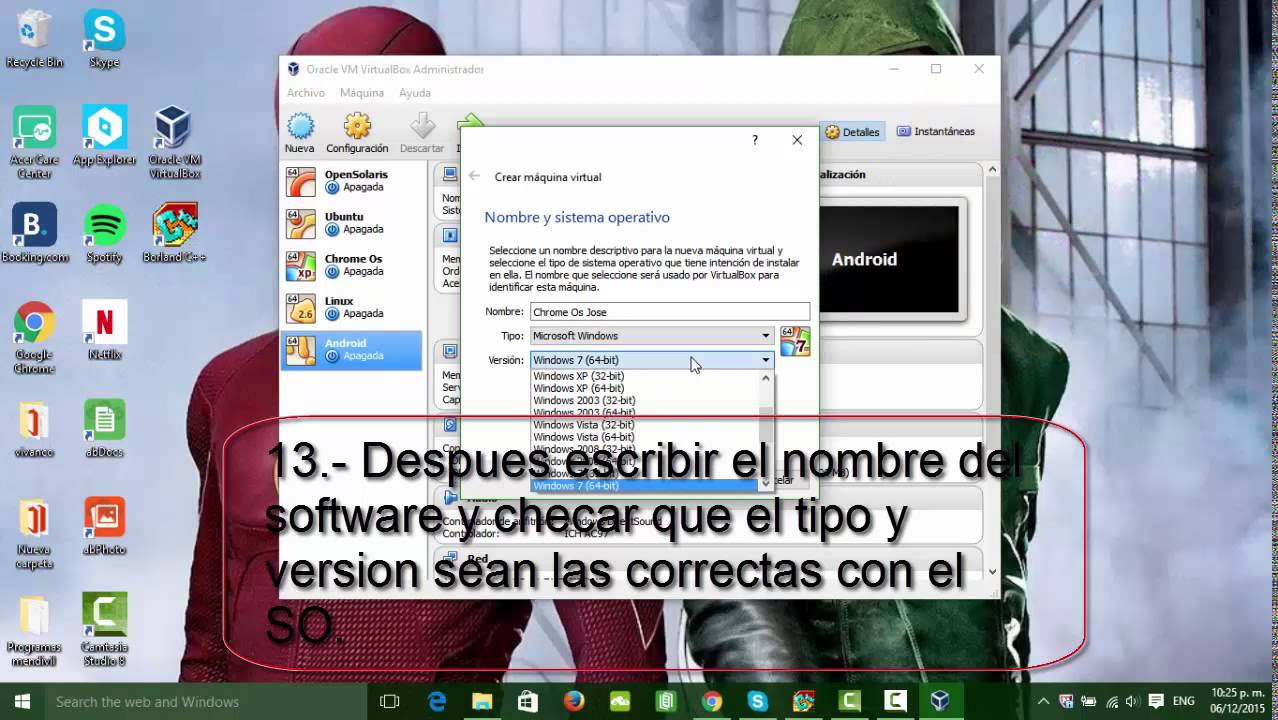
Task: Open Edge browser from taskbar
Action: (x=437, y=701)
